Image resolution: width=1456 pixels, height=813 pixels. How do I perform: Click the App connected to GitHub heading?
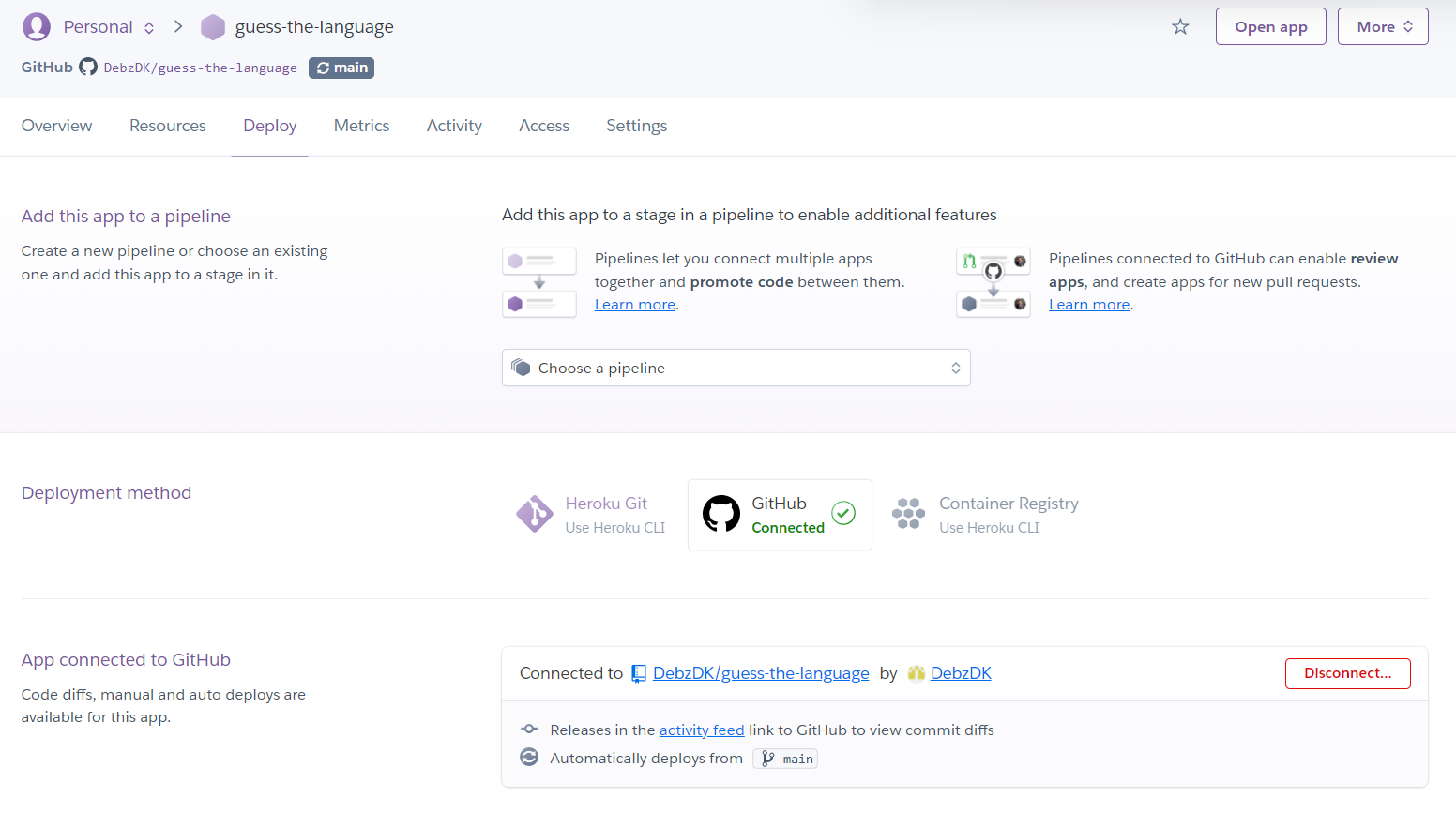(x=126, y=660)
